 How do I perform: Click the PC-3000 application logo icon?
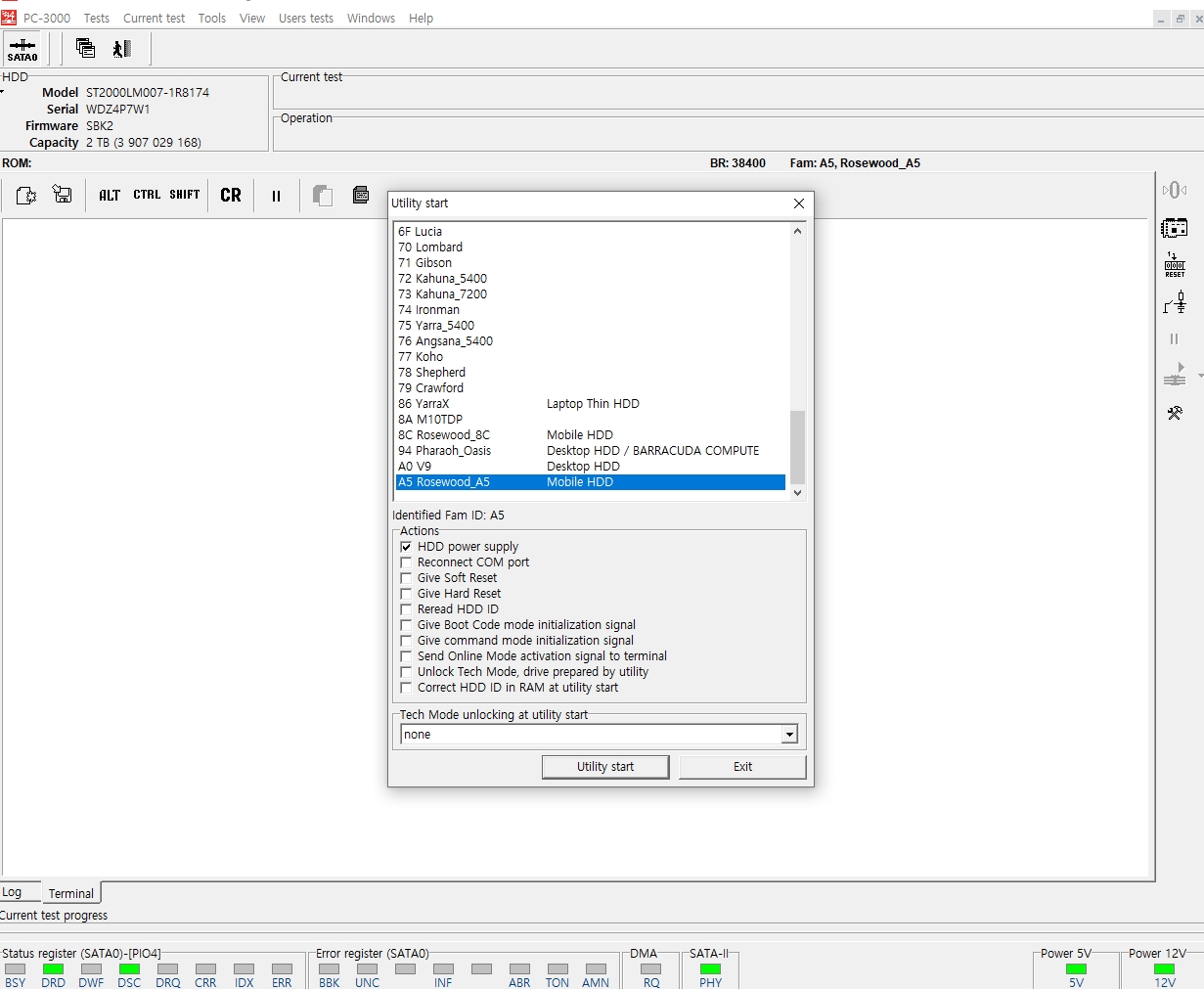coord(9,18)
